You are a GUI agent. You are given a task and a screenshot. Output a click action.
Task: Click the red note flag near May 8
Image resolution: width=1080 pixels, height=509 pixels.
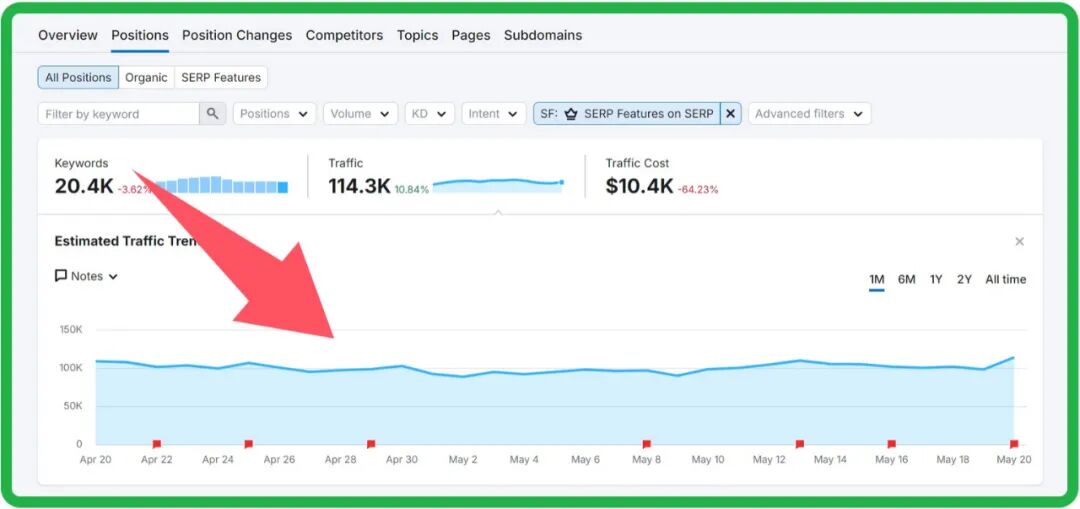(646, 443)
